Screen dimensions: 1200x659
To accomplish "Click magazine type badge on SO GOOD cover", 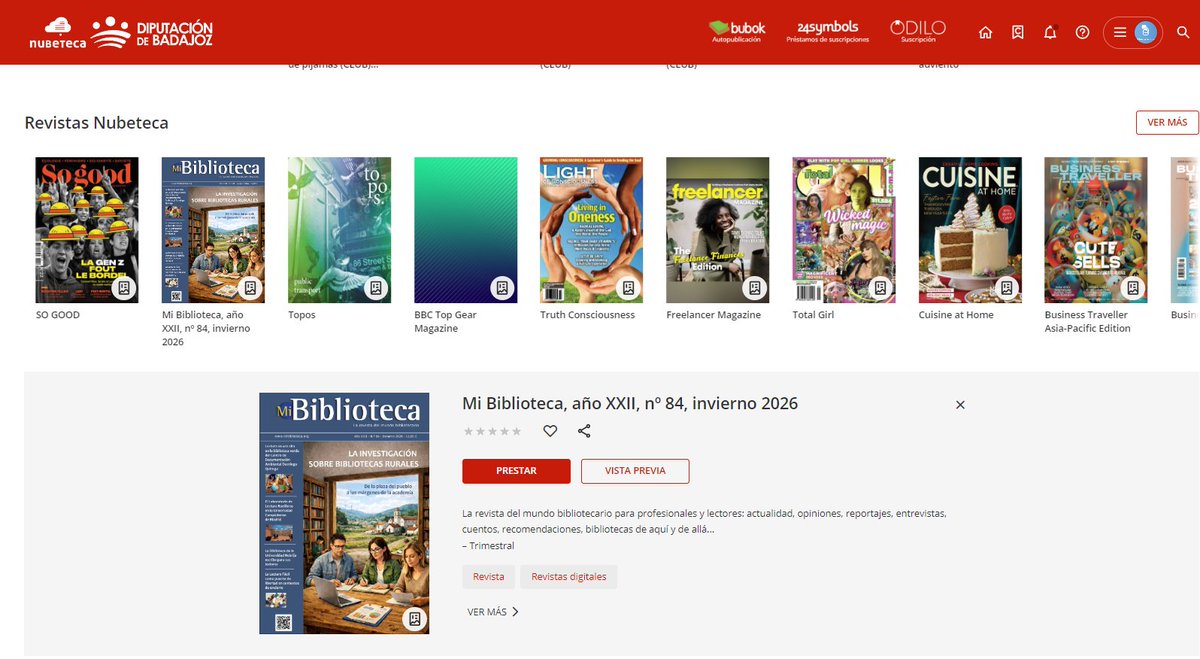I will pos(124,288).
